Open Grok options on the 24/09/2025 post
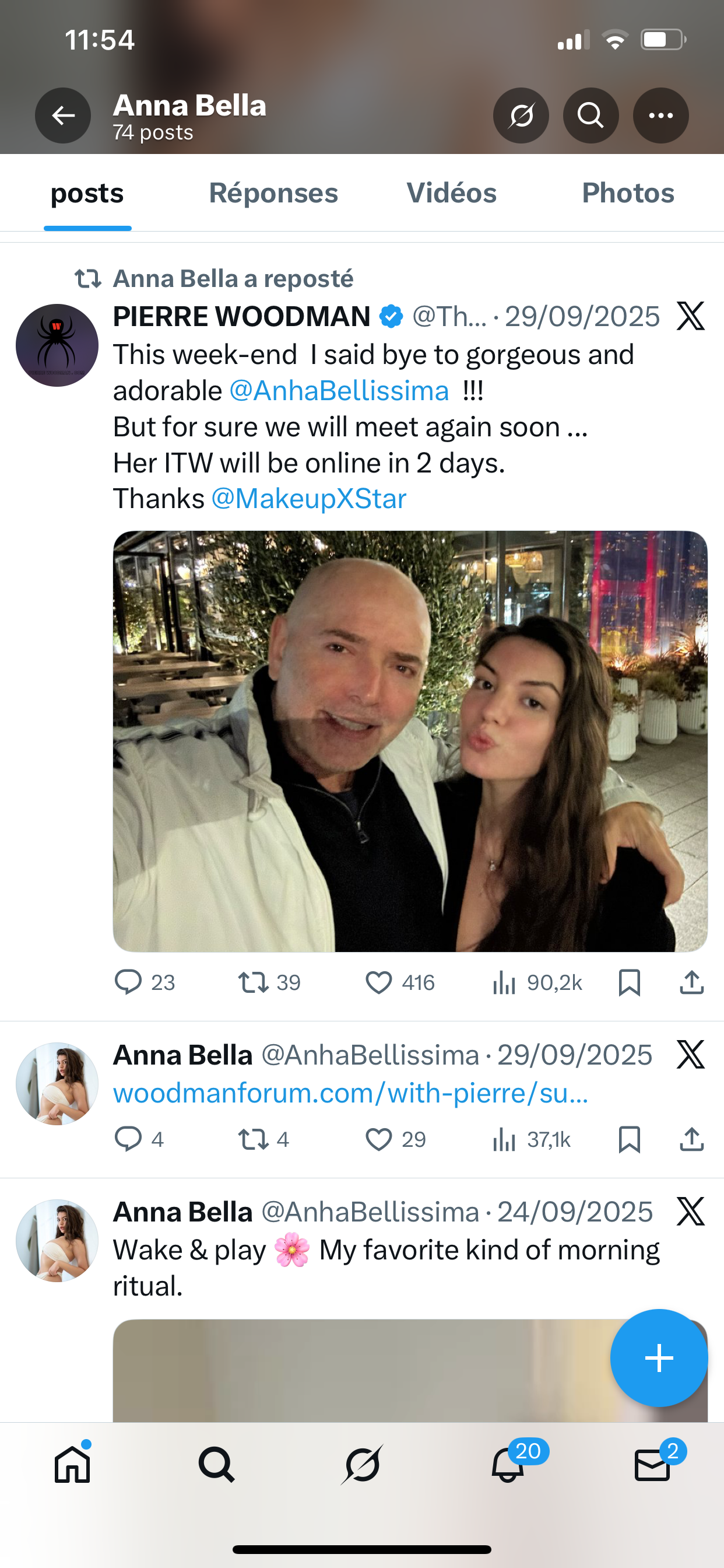Screen dimensions: 724x1568 pyautogui.click(x=691, y=1212)
